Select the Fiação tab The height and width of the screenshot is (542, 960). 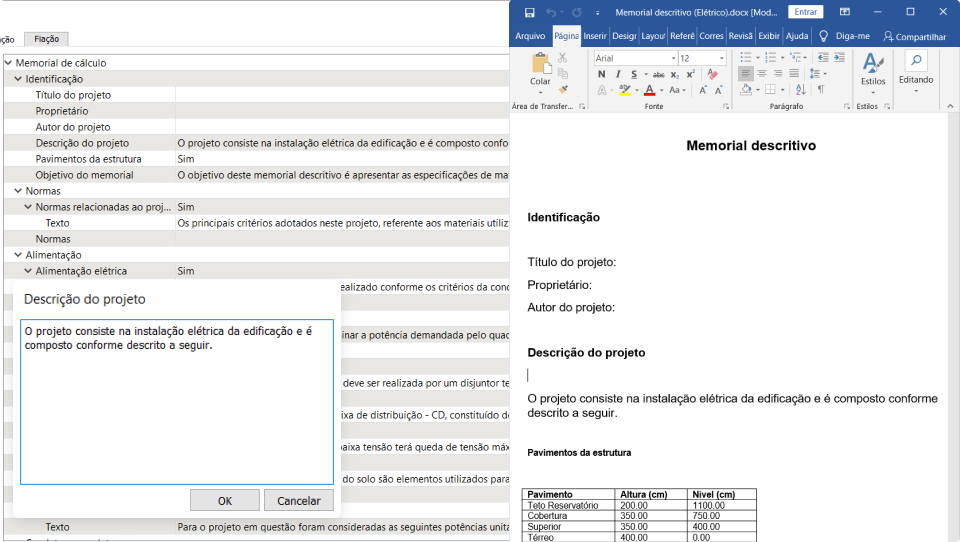47,39
